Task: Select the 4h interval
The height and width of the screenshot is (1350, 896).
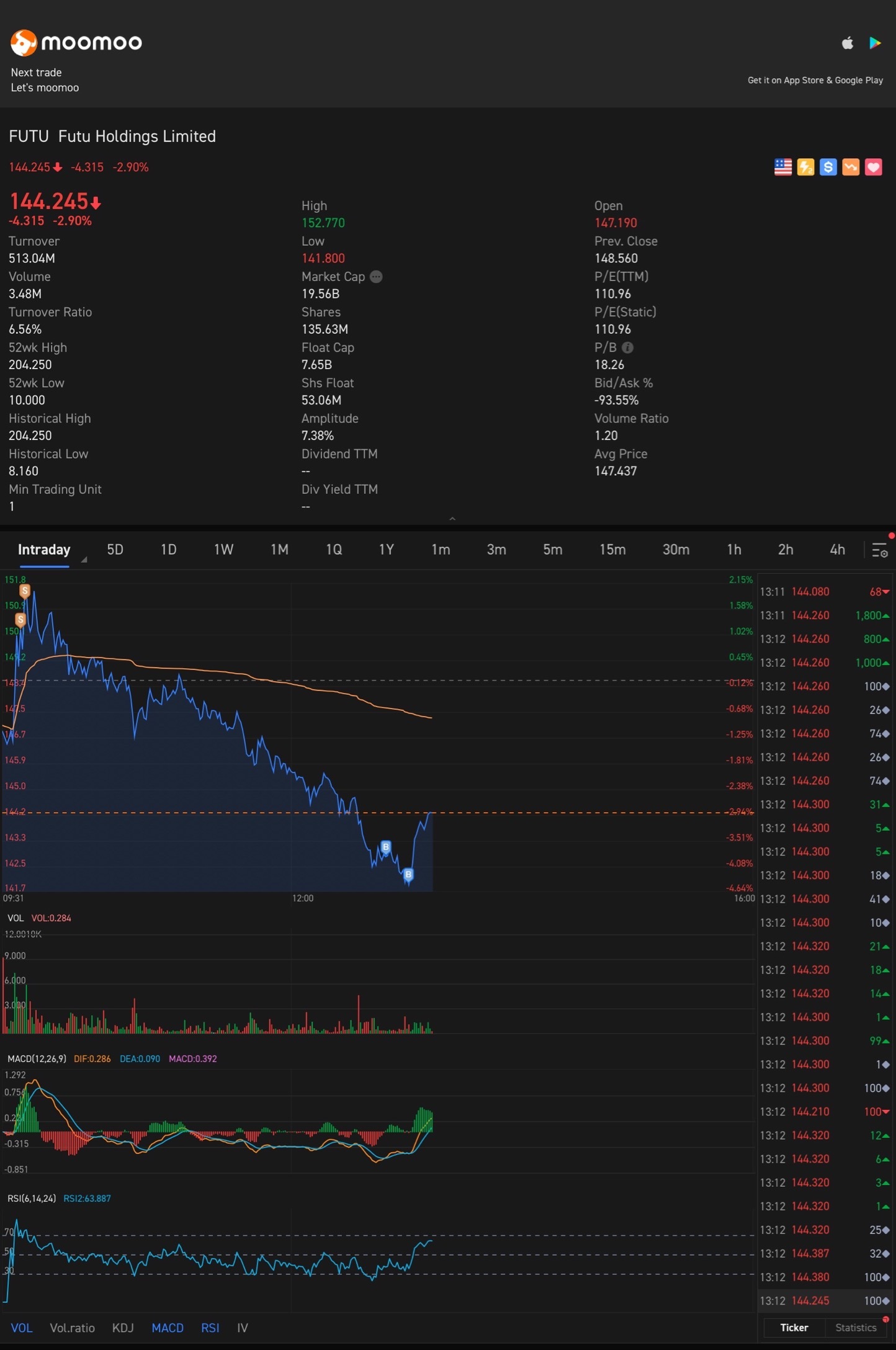Action: pos(838,550)
